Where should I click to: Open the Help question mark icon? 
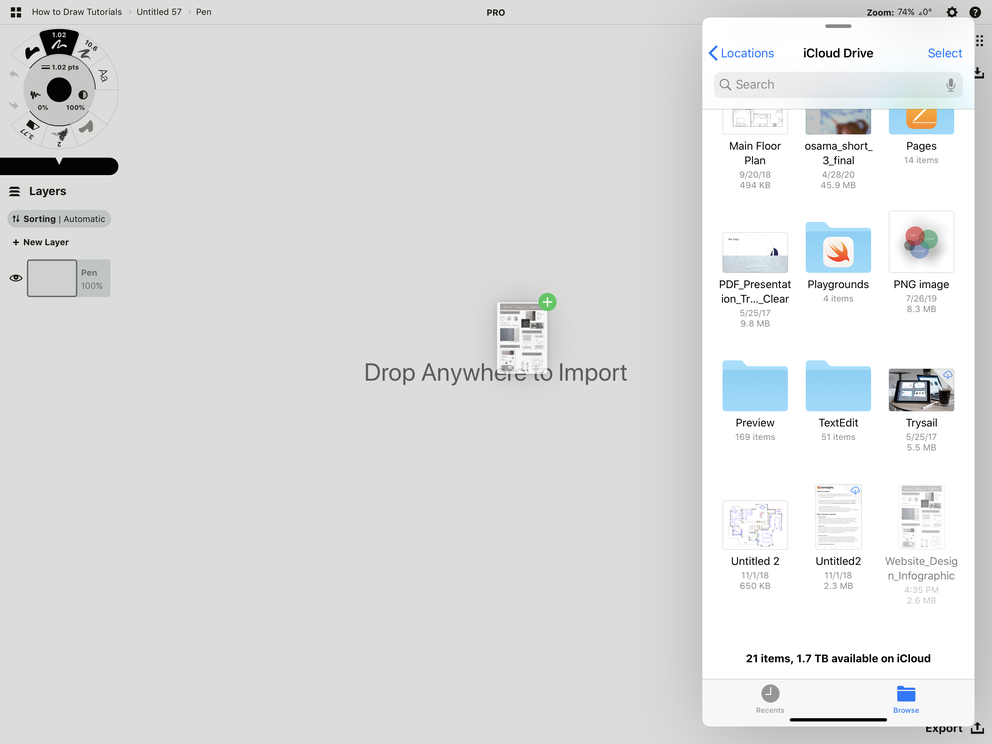(977, 12)
